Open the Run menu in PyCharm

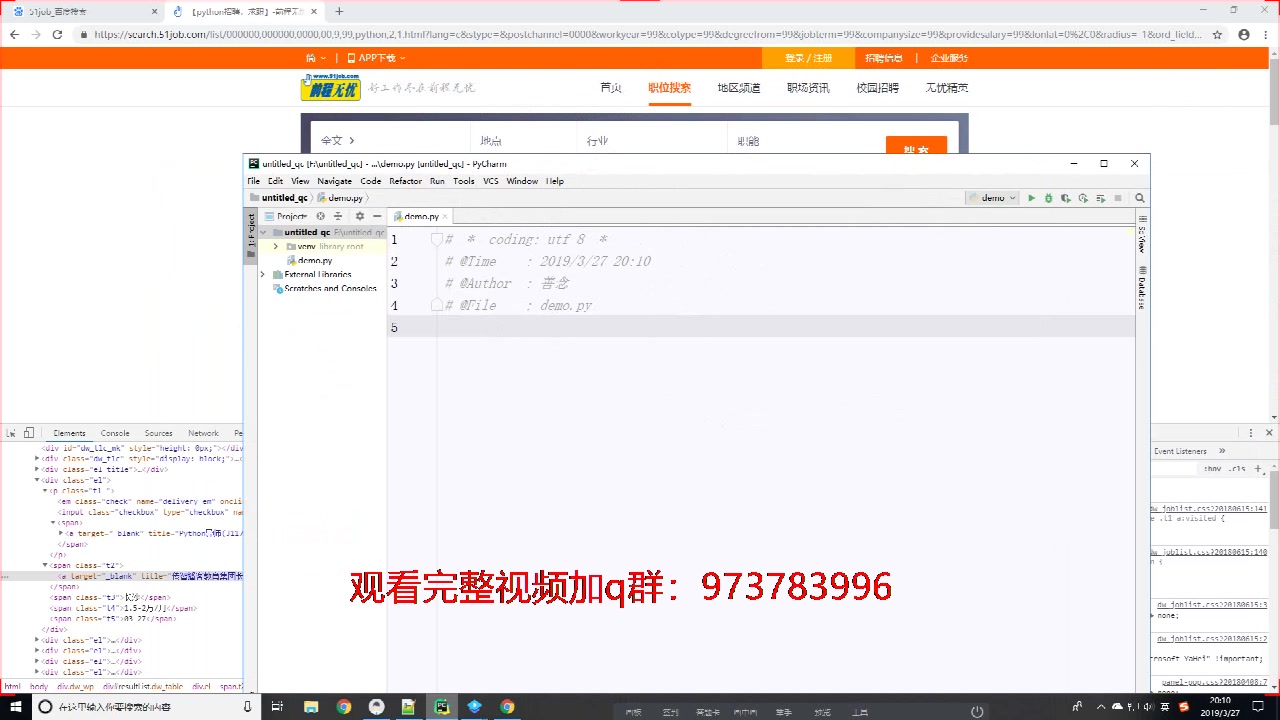[437, 181]
